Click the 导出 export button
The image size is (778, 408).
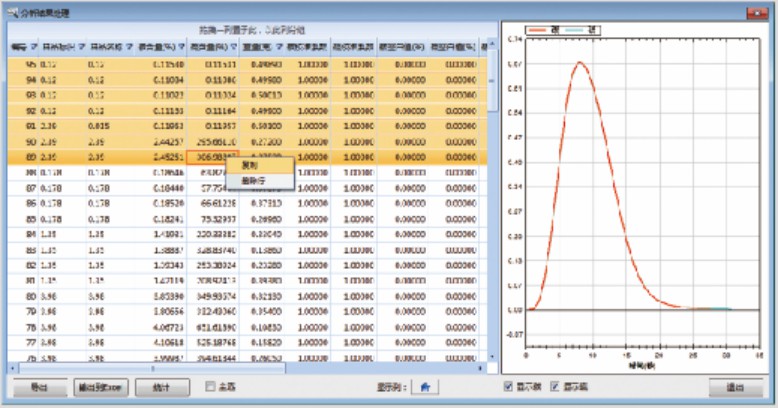39,388
